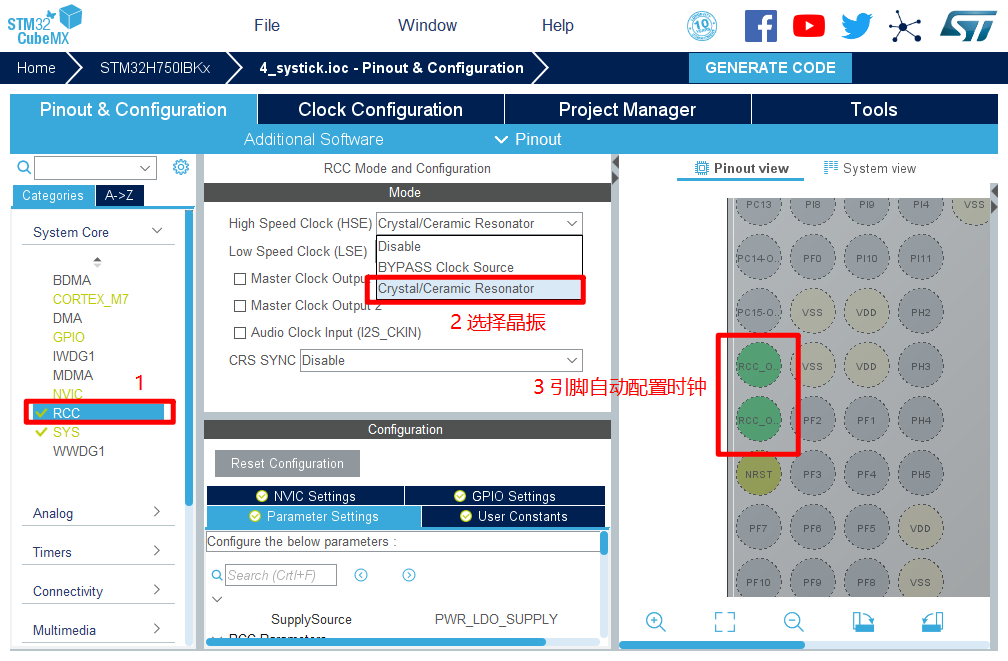Open the categories settings gear icon
This screenshot has width=1008, height=661.
coord(181,167)
